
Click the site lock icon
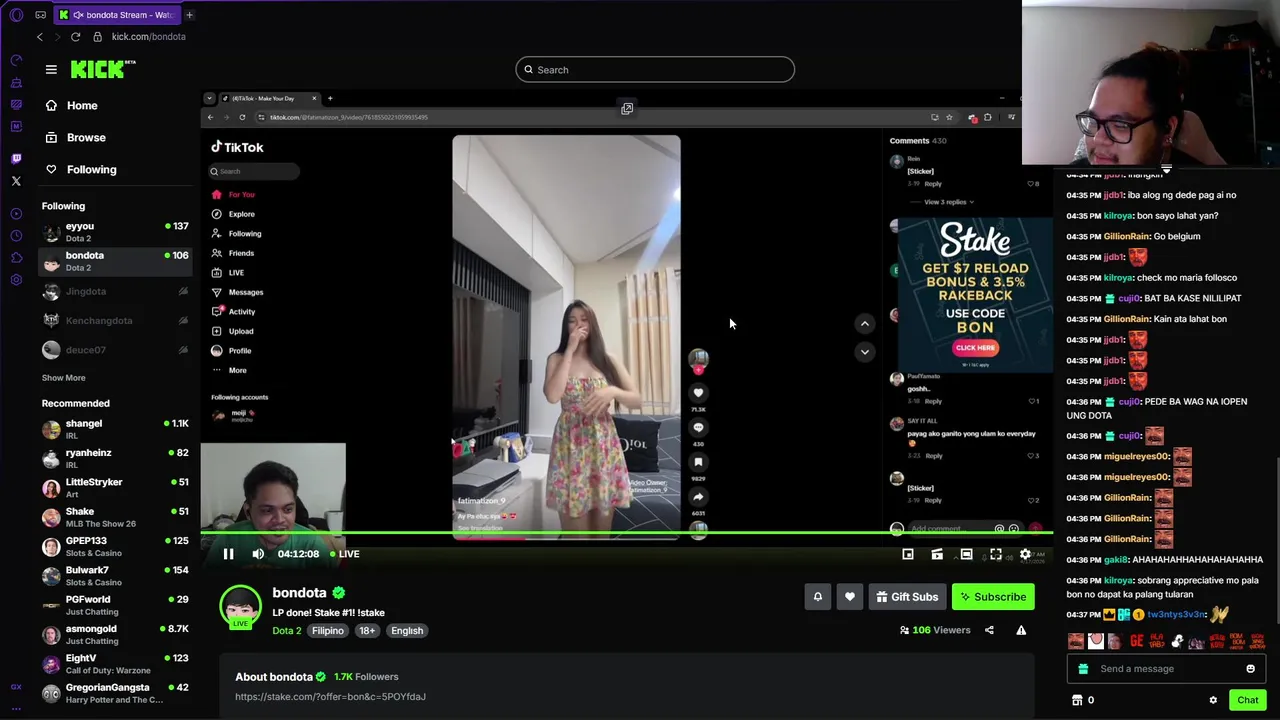click(x=97, y=37)
